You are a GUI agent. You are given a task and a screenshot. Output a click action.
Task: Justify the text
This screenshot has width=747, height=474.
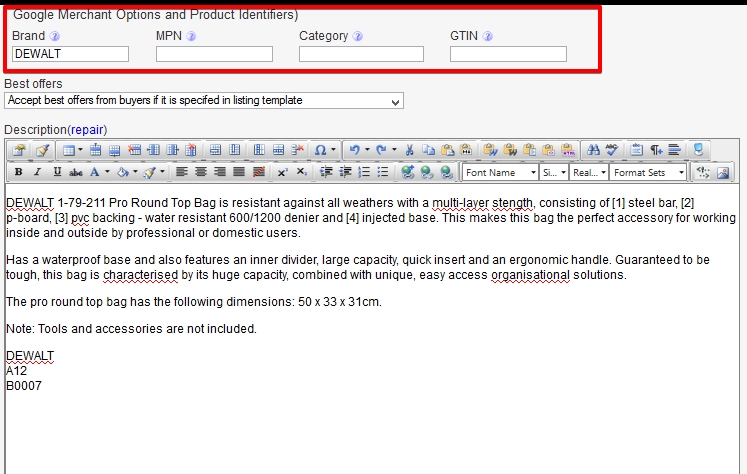239,172
